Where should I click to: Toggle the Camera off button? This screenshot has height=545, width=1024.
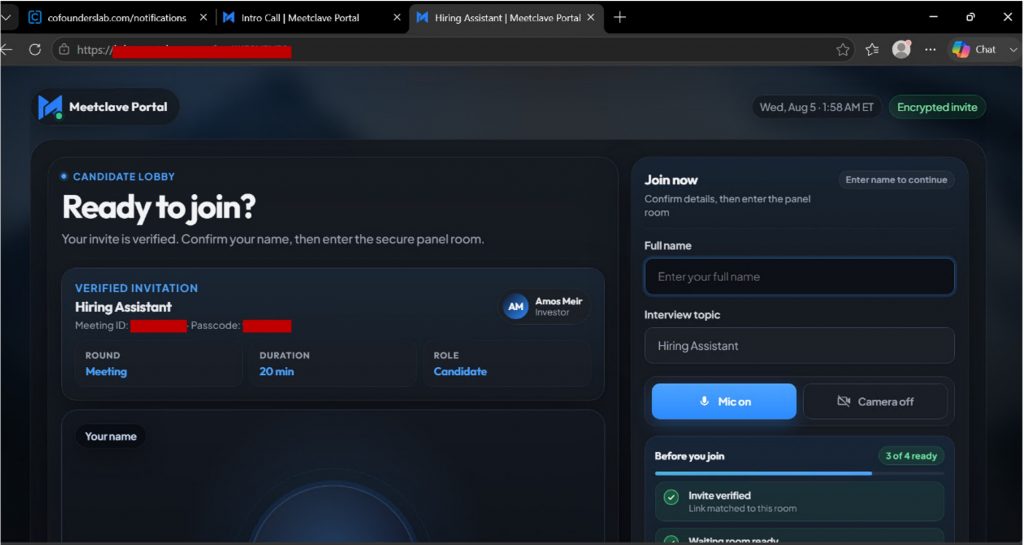click(x=875, y=401)
